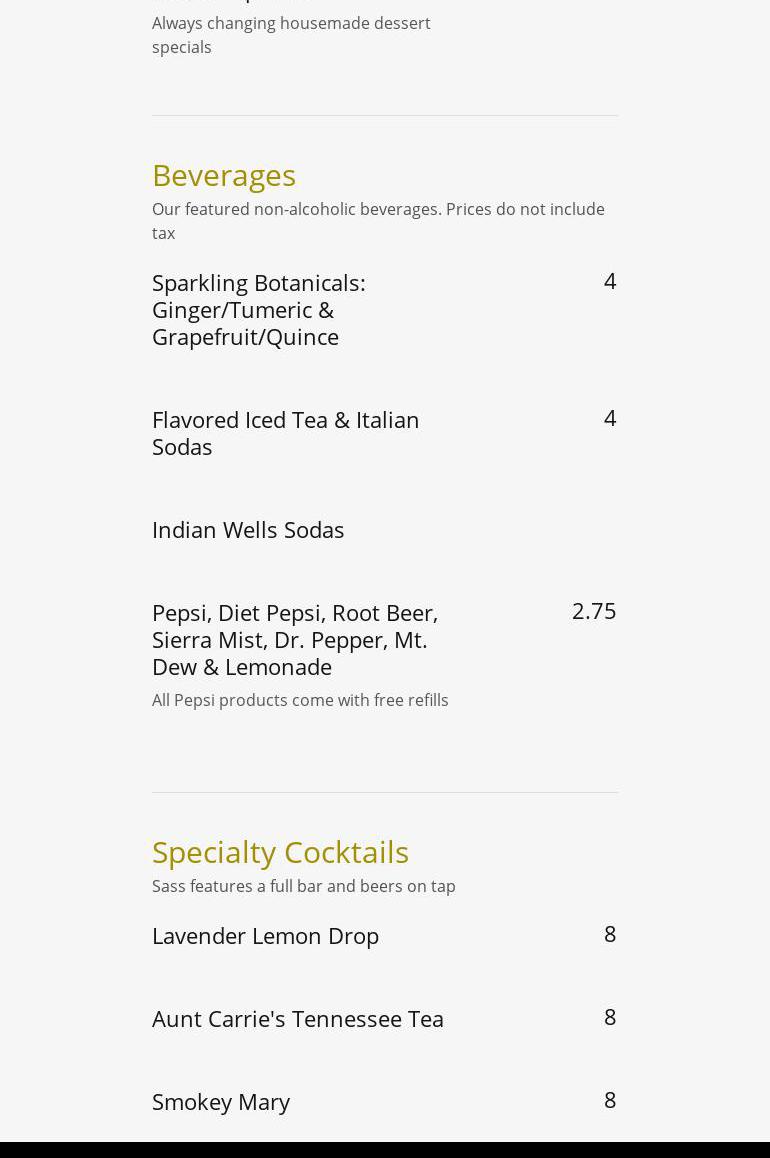Click the 2.75 price for Pepsi products

click(x=594, y=611)
